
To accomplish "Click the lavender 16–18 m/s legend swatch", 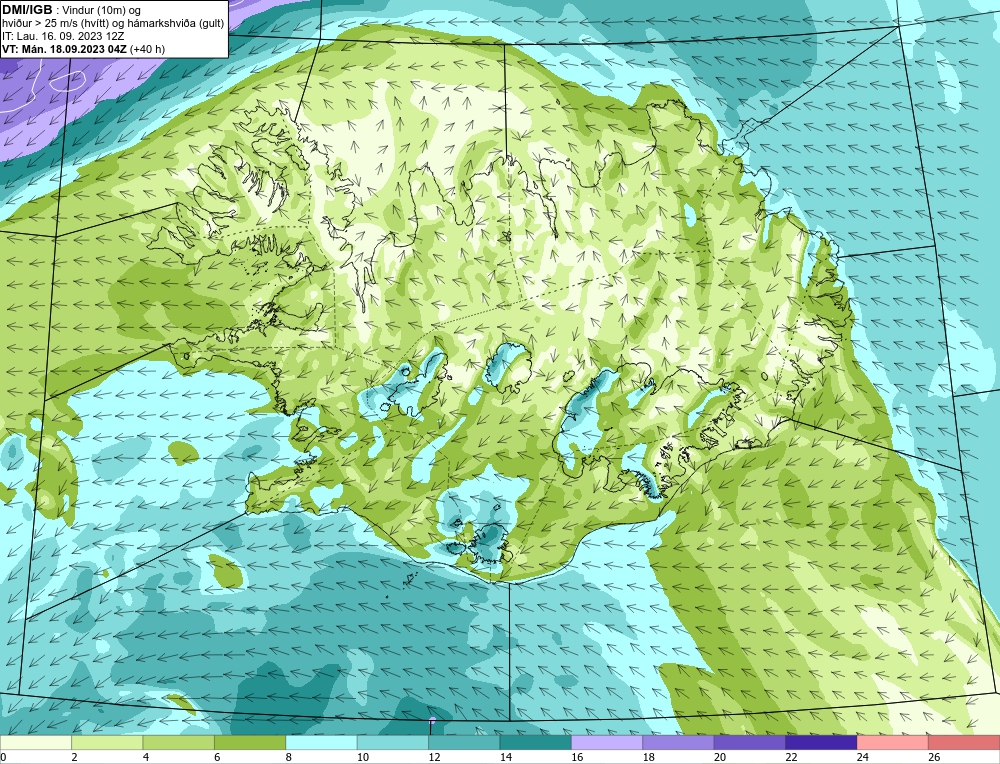I will click(607, 742).
